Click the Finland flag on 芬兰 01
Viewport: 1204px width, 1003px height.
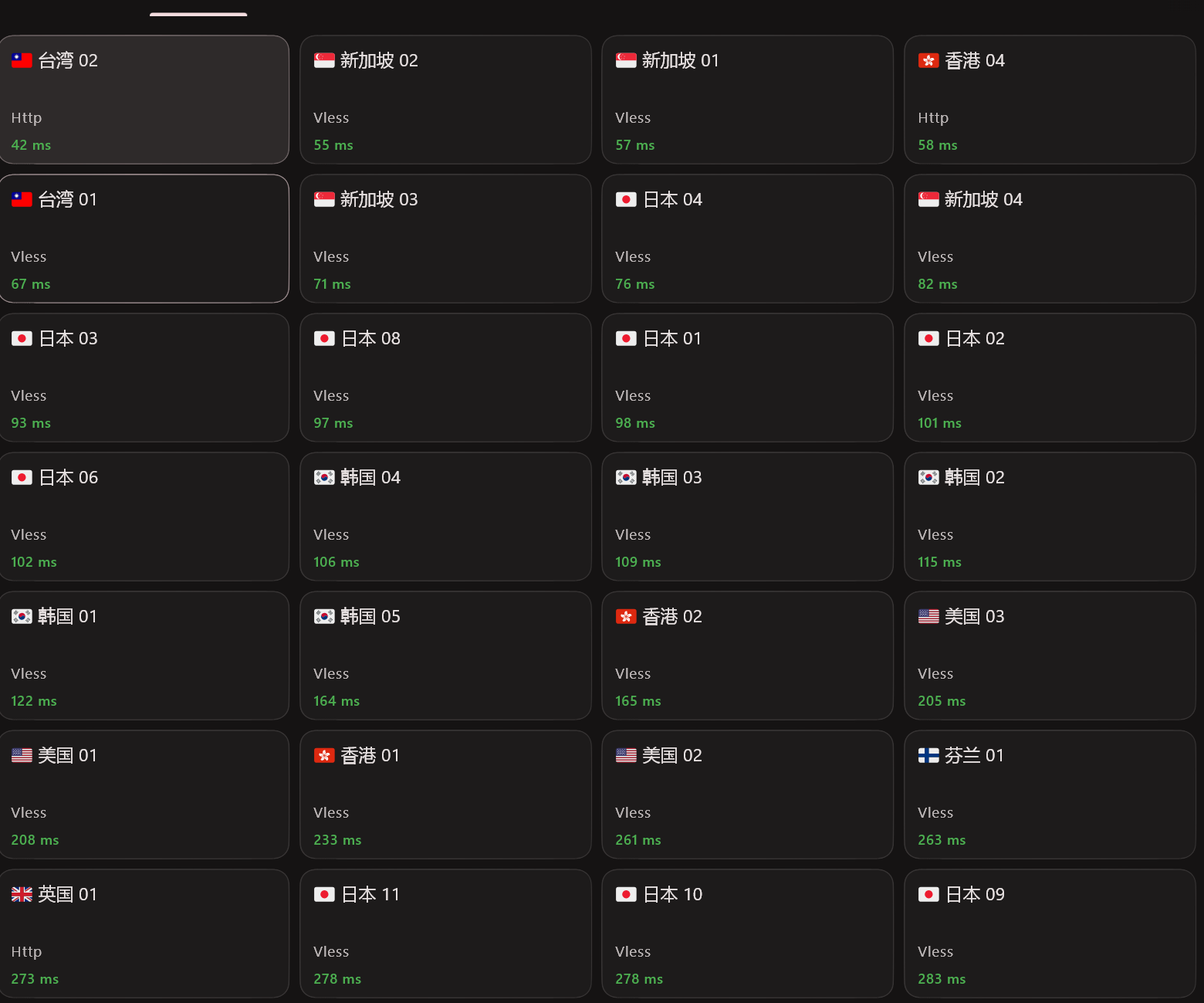928,755
